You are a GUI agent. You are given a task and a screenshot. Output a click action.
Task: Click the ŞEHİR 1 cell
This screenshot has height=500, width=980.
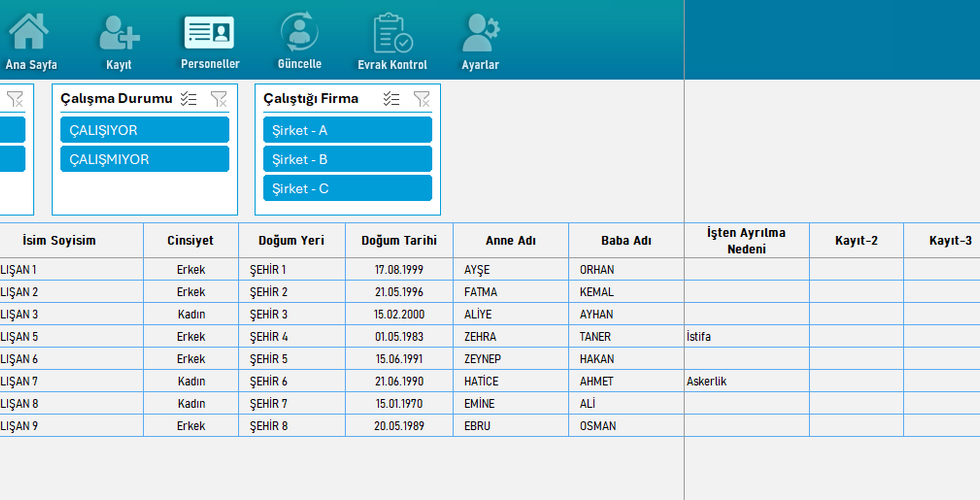292,269
